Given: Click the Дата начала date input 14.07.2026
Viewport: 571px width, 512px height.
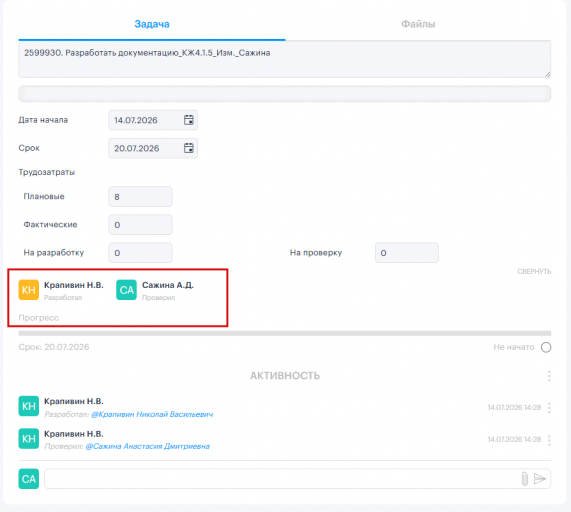Looking at the screenshot, I should point(153,120).
